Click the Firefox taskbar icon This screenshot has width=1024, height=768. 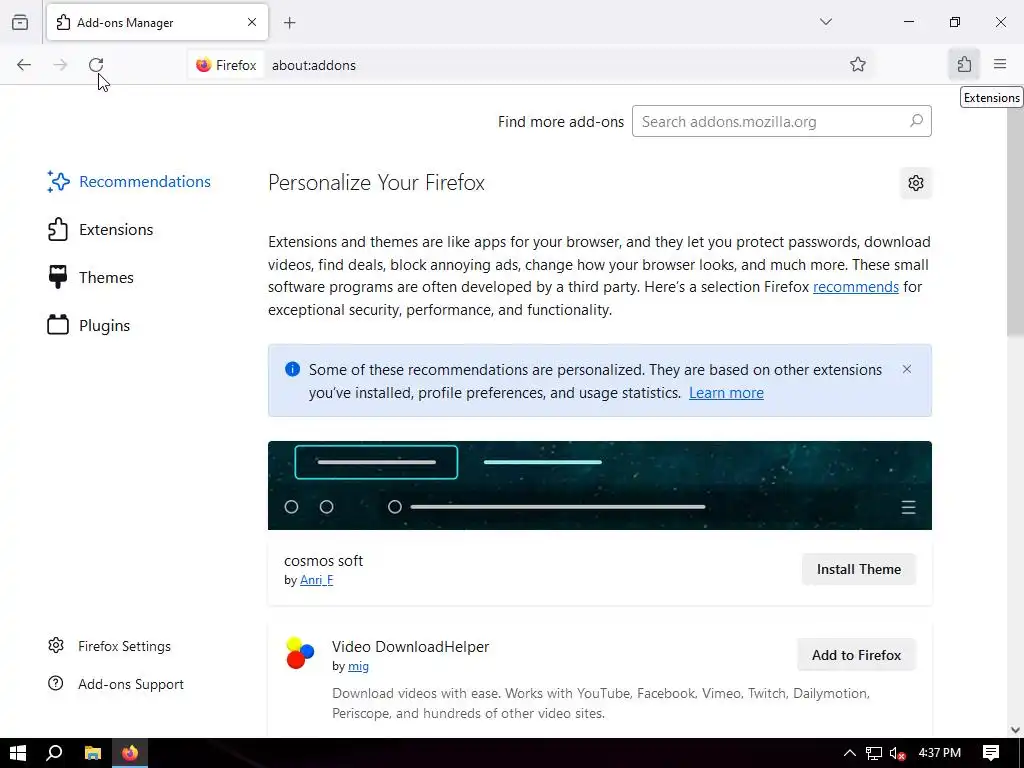pos(130,753)
